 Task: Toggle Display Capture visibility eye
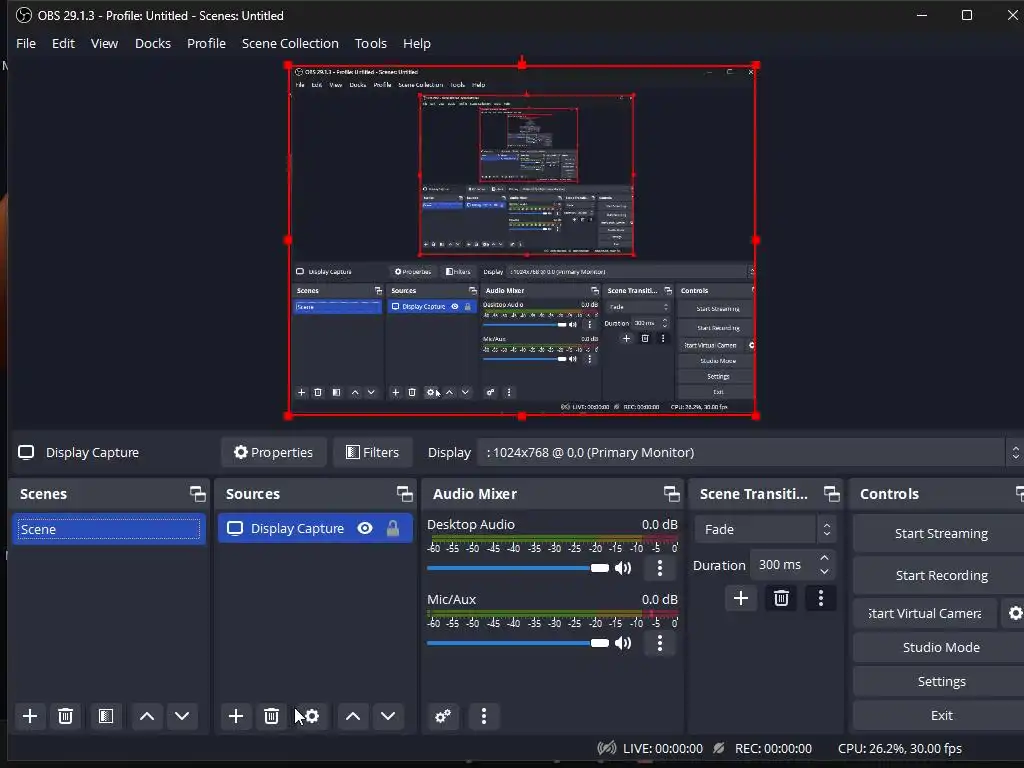click(x=365, y=528)
